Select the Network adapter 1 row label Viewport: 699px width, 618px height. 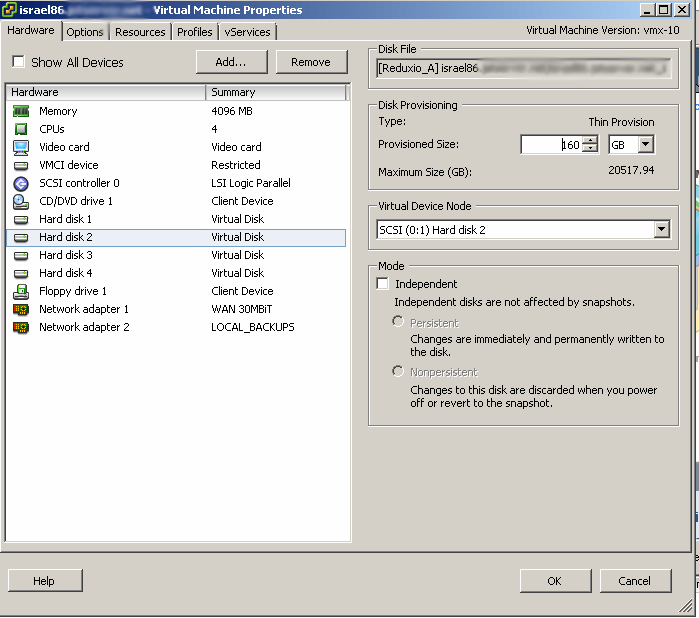[x=84, y=309]
